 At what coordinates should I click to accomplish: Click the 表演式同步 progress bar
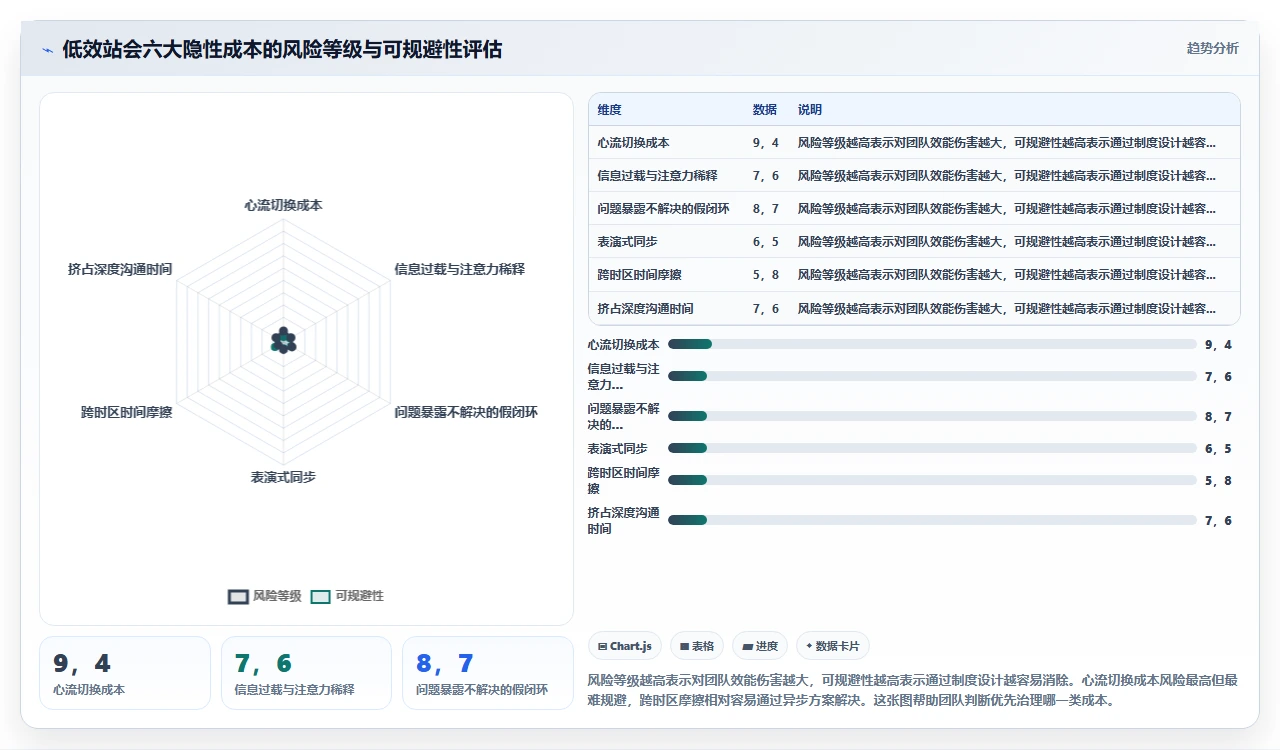[932, 448]
